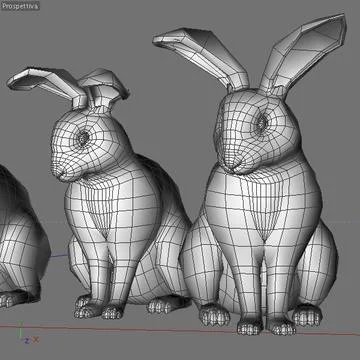Click the middle rabbit's eye

83,137
